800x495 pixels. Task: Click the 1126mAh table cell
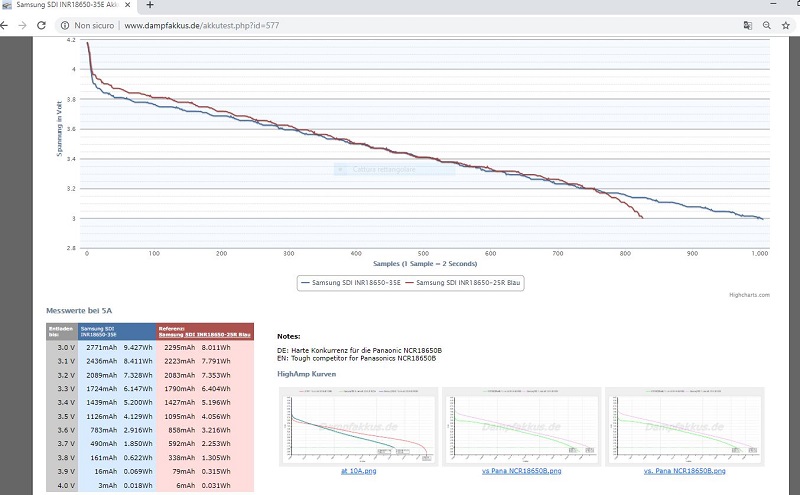(102, 416)
